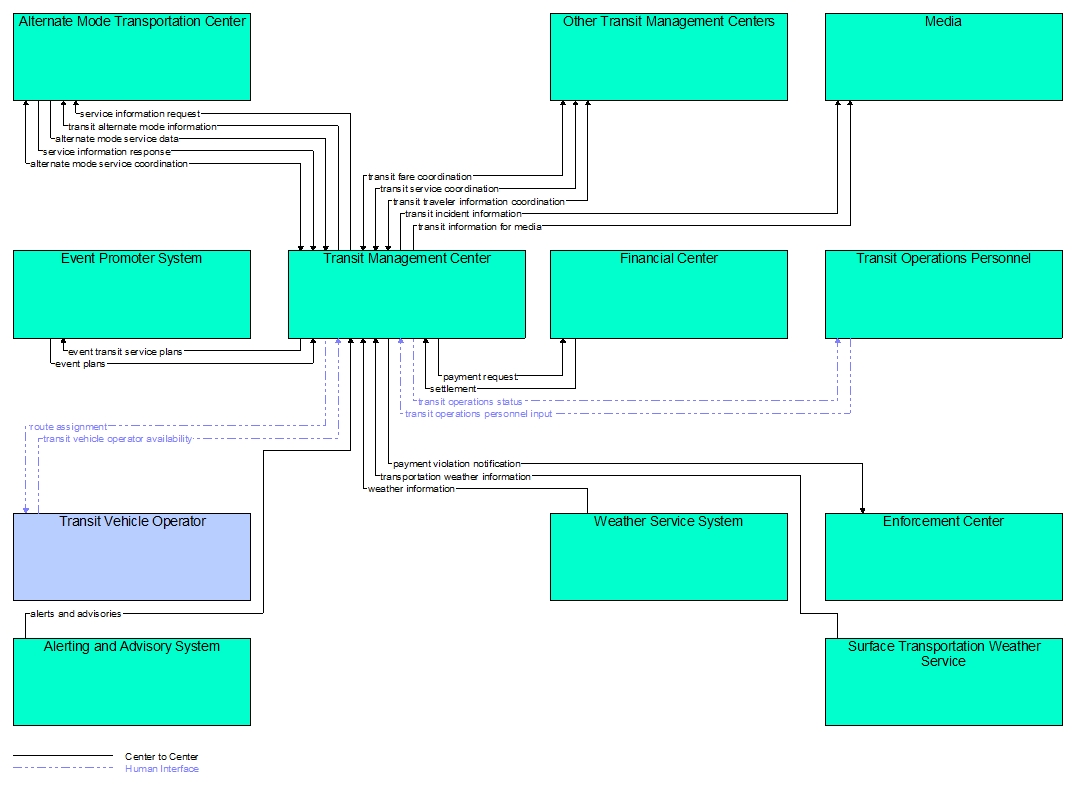Click the 'alerts and advisories' label
The image size is (1073, 787).
[76, 614]
